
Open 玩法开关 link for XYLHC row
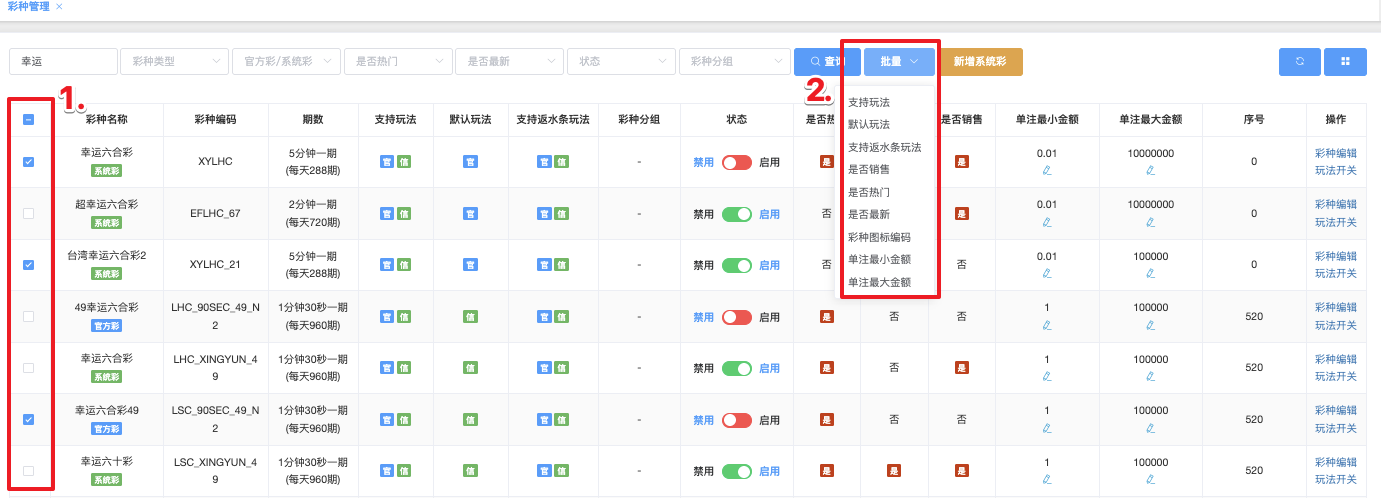click(1335, 171)
